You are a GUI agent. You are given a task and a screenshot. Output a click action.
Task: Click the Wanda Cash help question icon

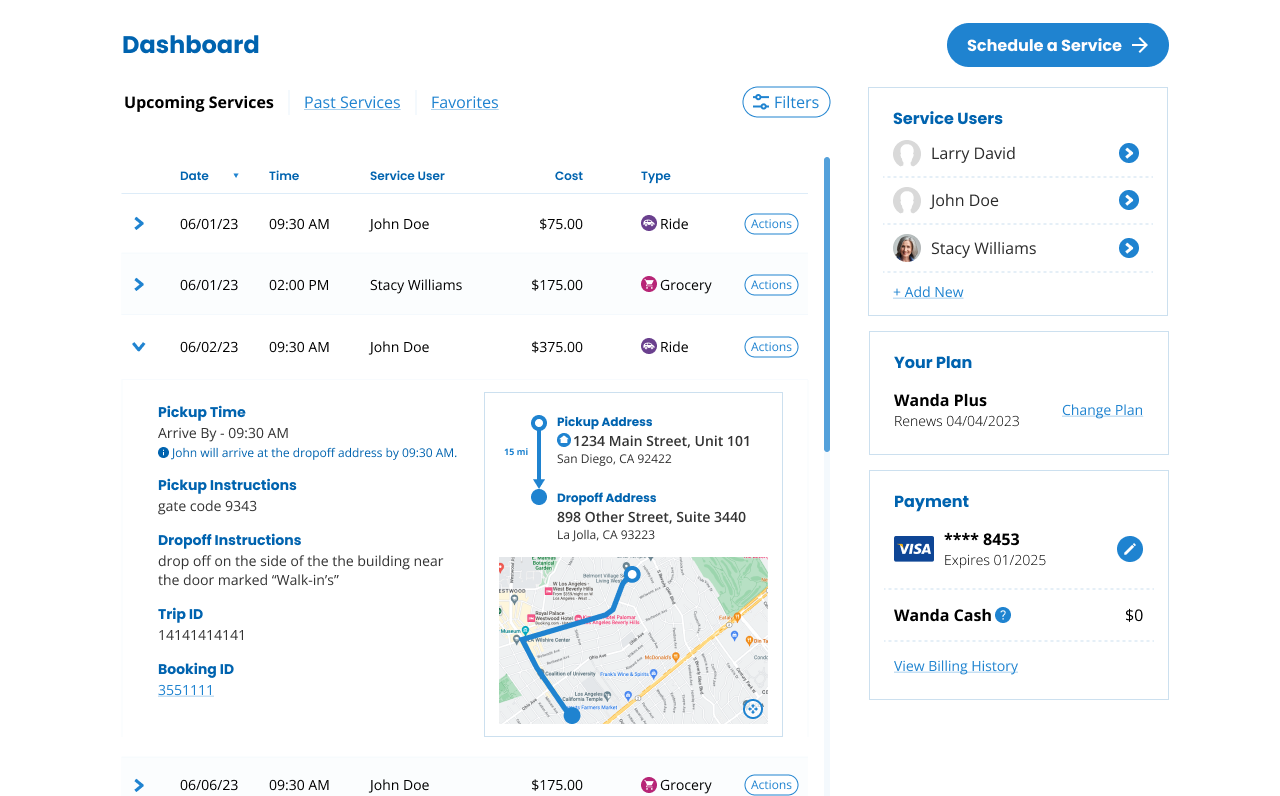1003,615
